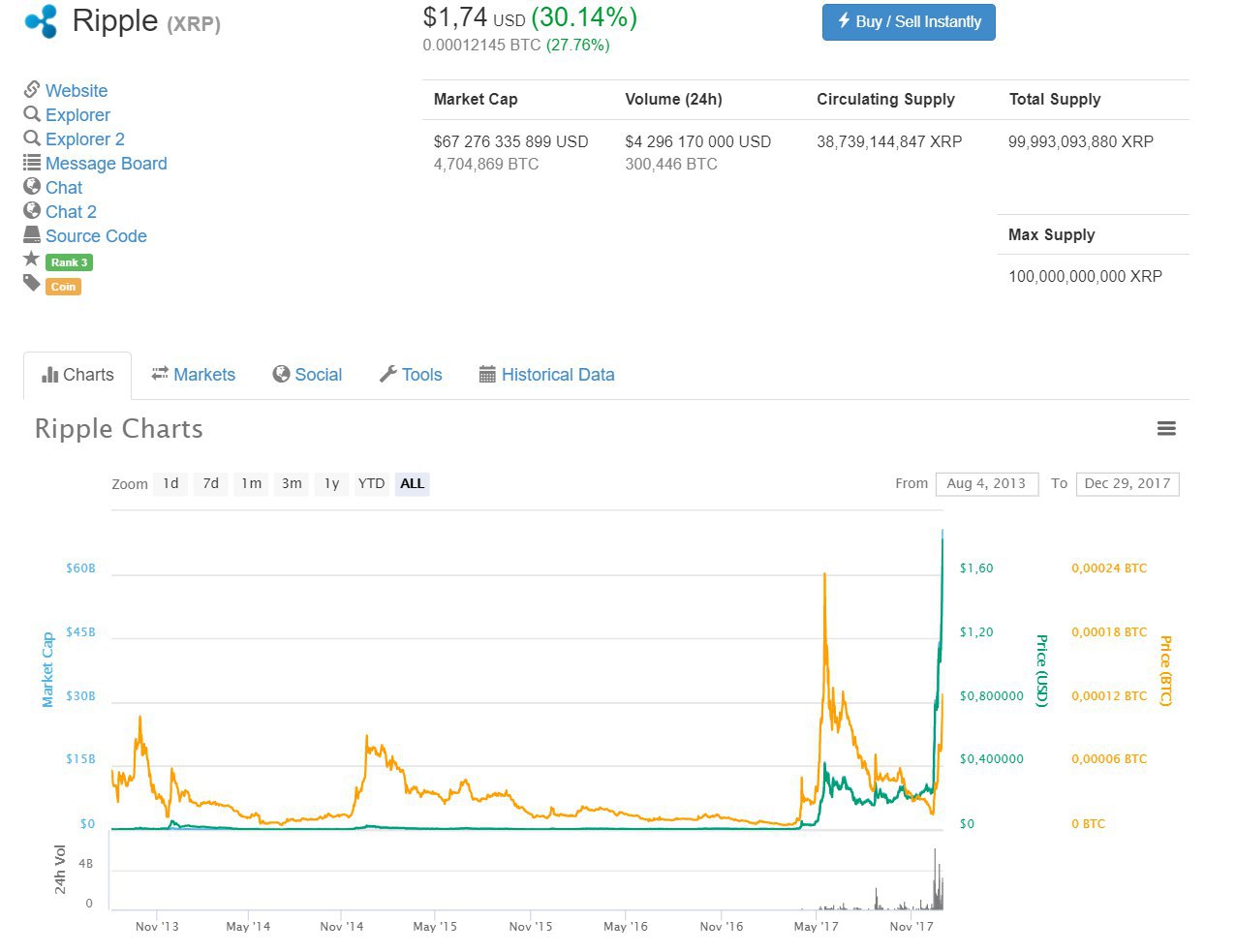This screenshot has width=1236, height=952.
Task: Click the magnifier icon beside Explorer 2
Action: pyautogui.click(x=32, y=138)
